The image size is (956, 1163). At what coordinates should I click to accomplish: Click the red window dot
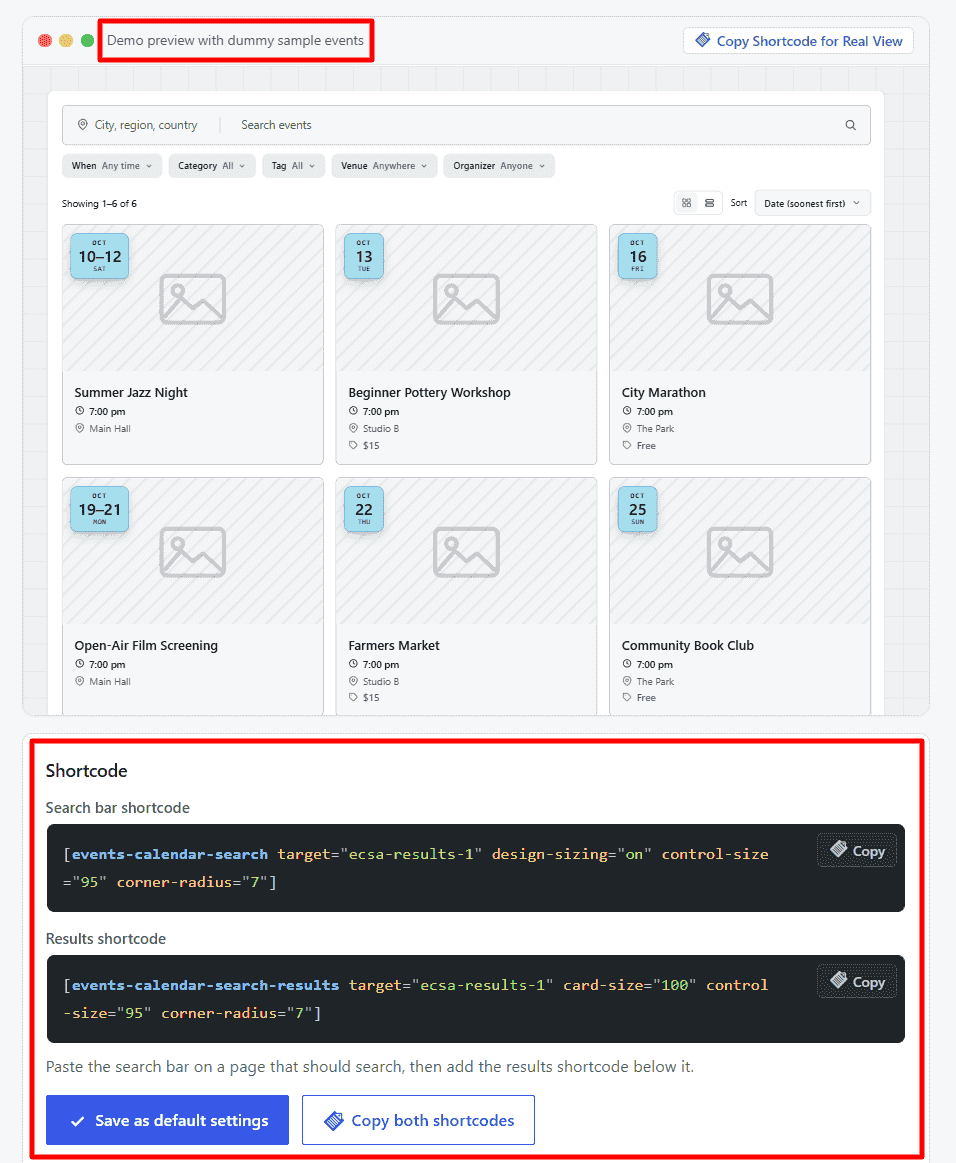pyautogui.click(x=45, y=40)
